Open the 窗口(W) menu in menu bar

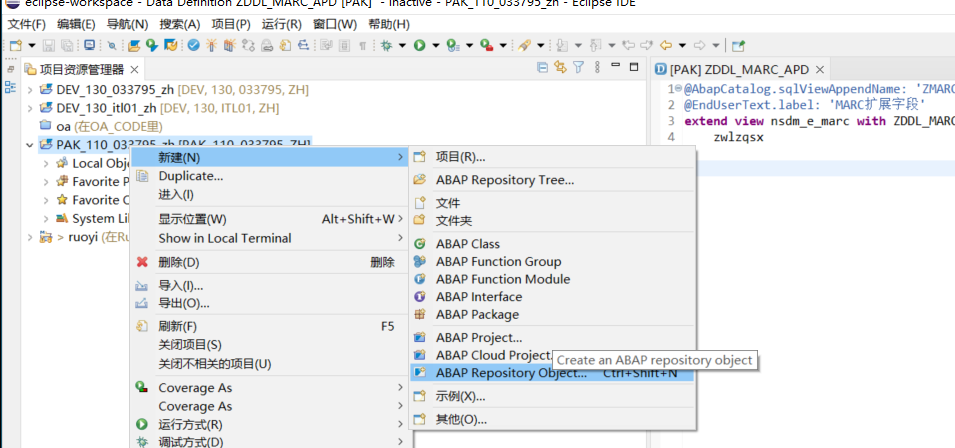click(x=334, y=24)
